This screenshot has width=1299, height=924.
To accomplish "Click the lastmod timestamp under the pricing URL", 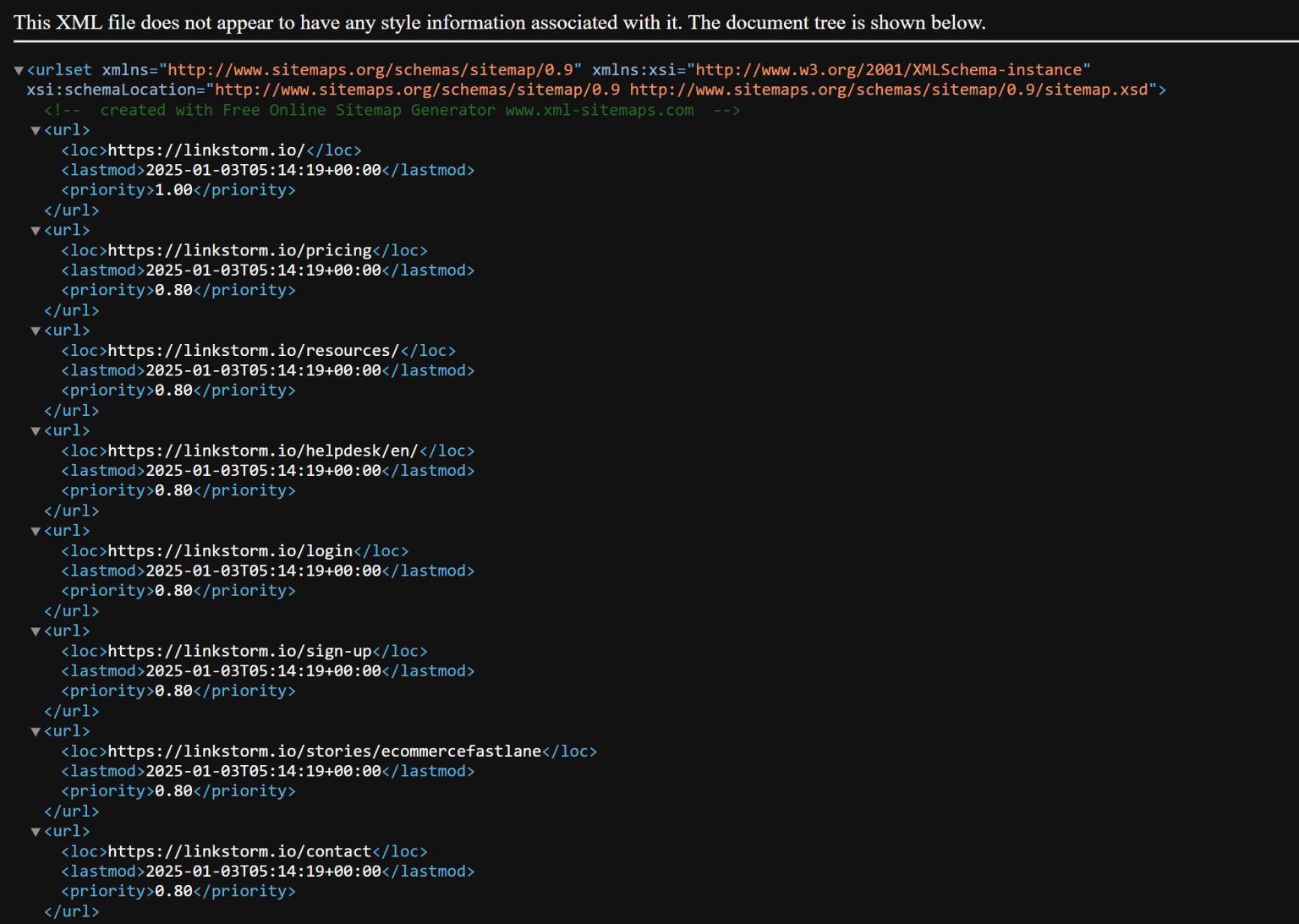I will pos(264,271).
